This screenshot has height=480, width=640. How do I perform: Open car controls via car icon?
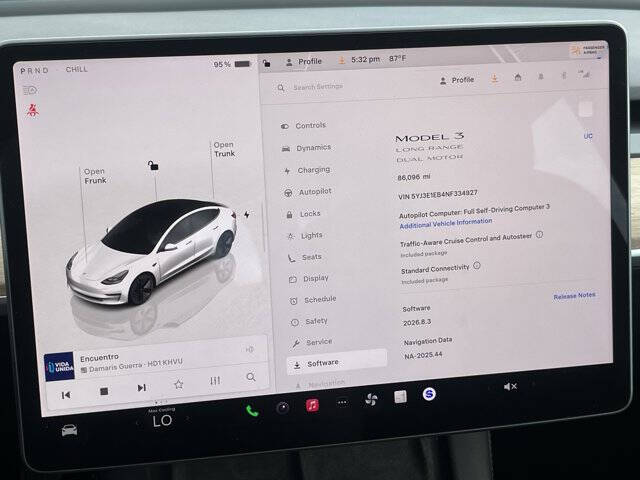click(x=69, y=430)
